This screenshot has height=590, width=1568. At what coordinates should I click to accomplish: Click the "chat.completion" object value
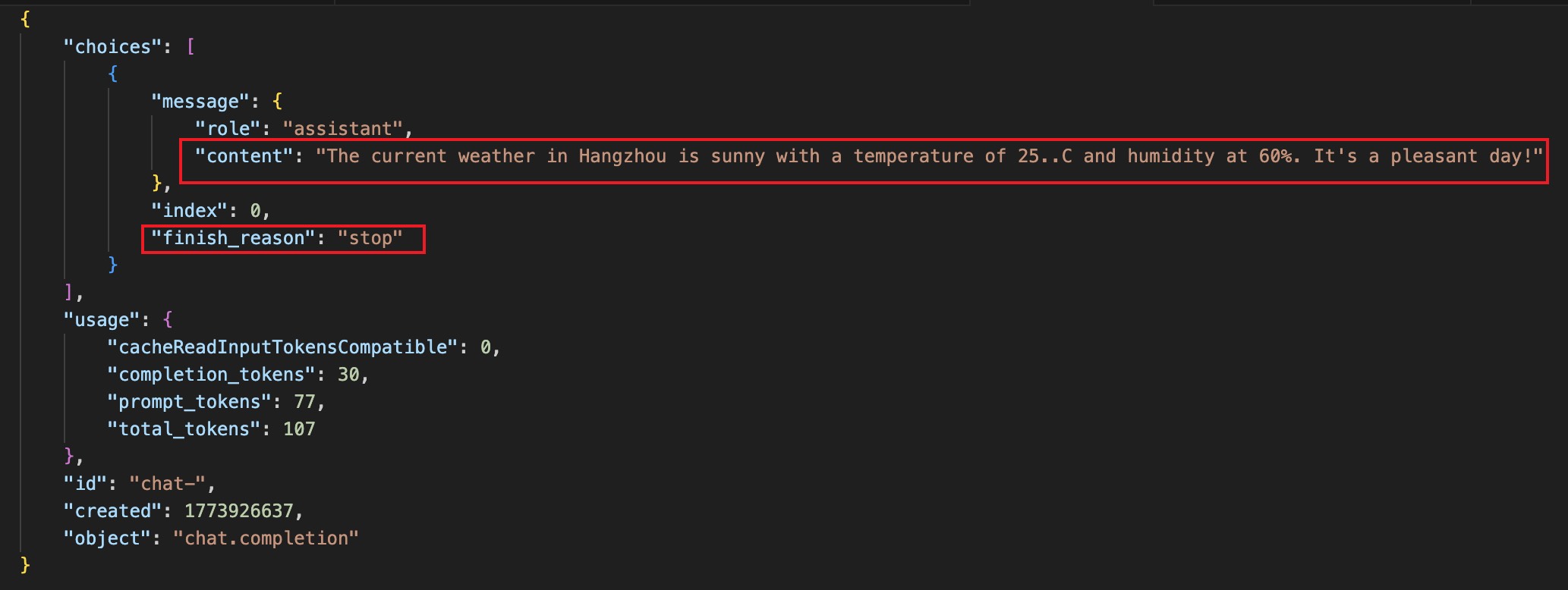pyautogui.click(x=266, y=538)
